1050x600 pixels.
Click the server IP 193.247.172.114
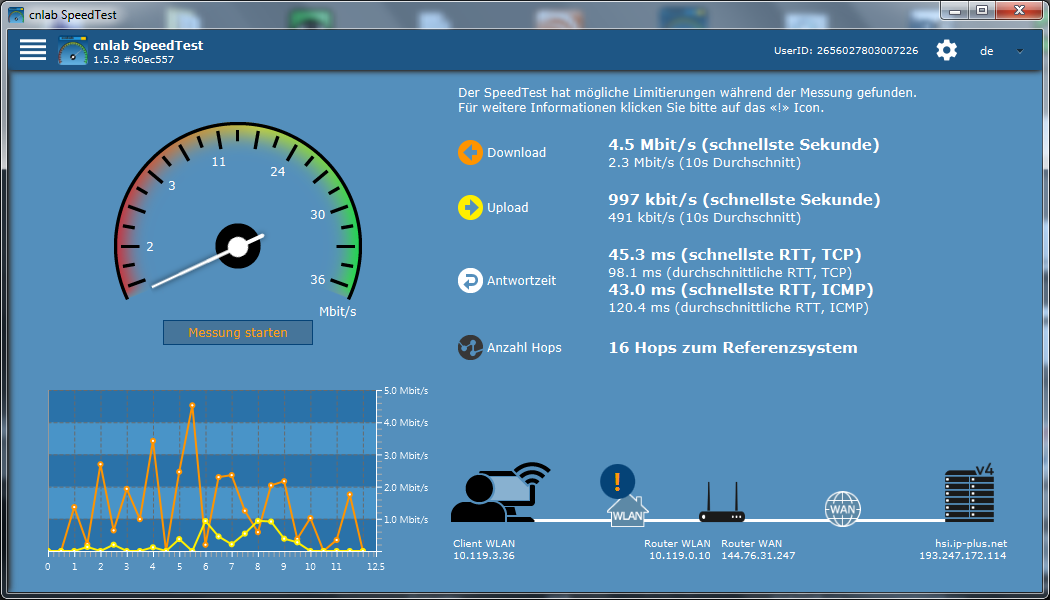pyautogui.click(x=962, y=556)
